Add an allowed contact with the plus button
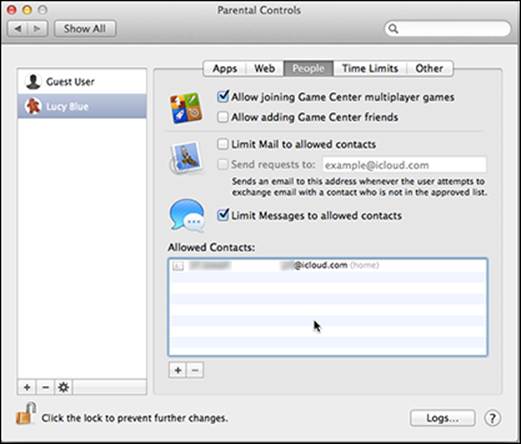This screenshot has height=444, width=521. tap(178, 370)
